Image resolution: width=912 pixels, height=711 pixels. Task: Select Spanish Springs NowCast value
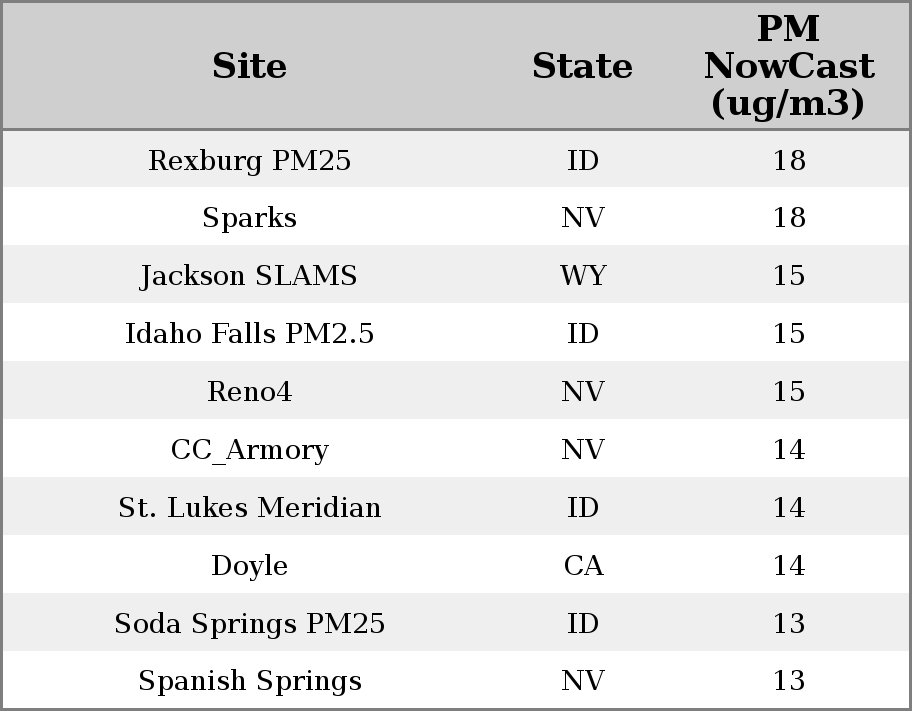[x=789, y=681]
